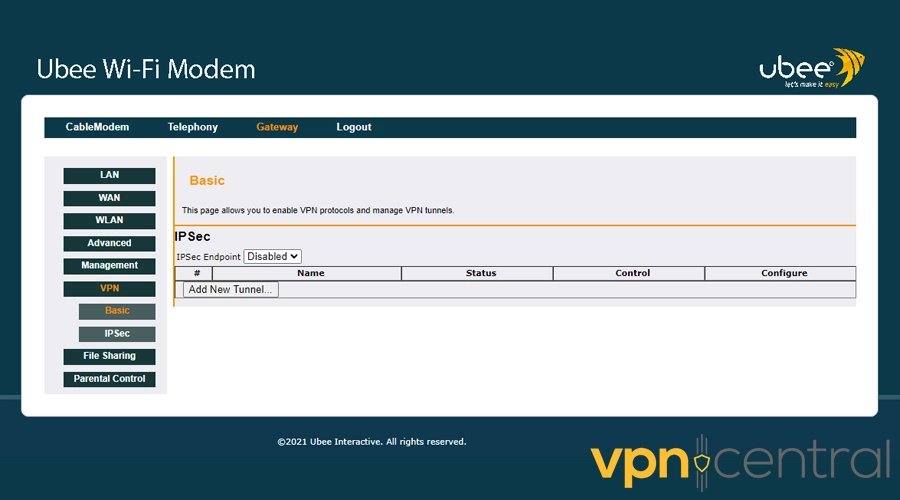This screenshot has width=900, height=500.
Task: Click the VPN protocols description text
Action: point(318,210)
